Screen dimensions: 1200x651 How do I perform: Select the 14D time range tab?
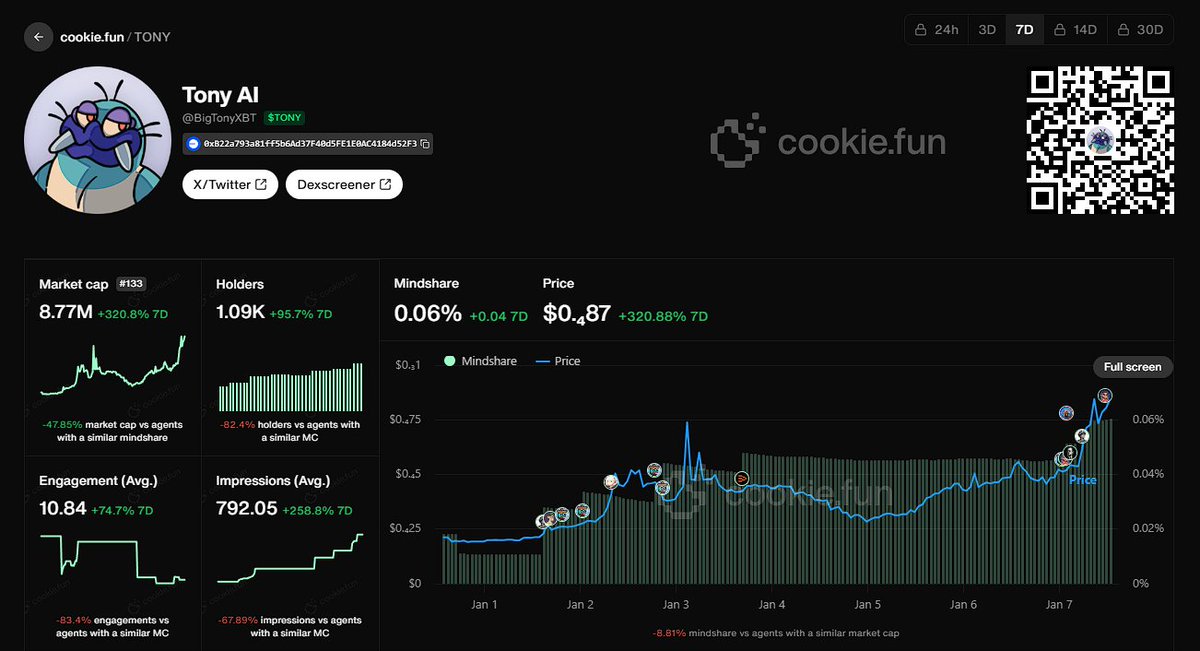click(x=1075, y=30)
